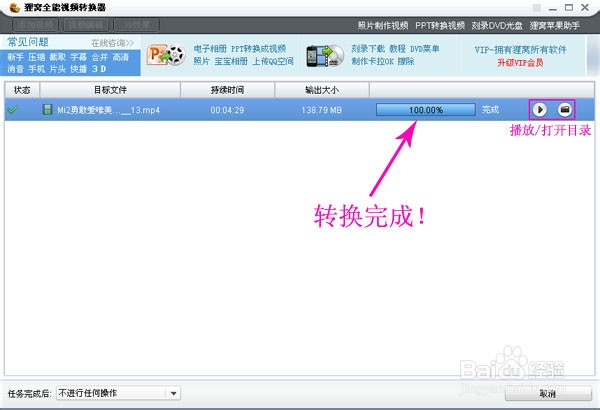Open PPT转换视频 in the top menu
Image resolution: width=600 pixels, height=410 pixels.
[x=440, y=26]
